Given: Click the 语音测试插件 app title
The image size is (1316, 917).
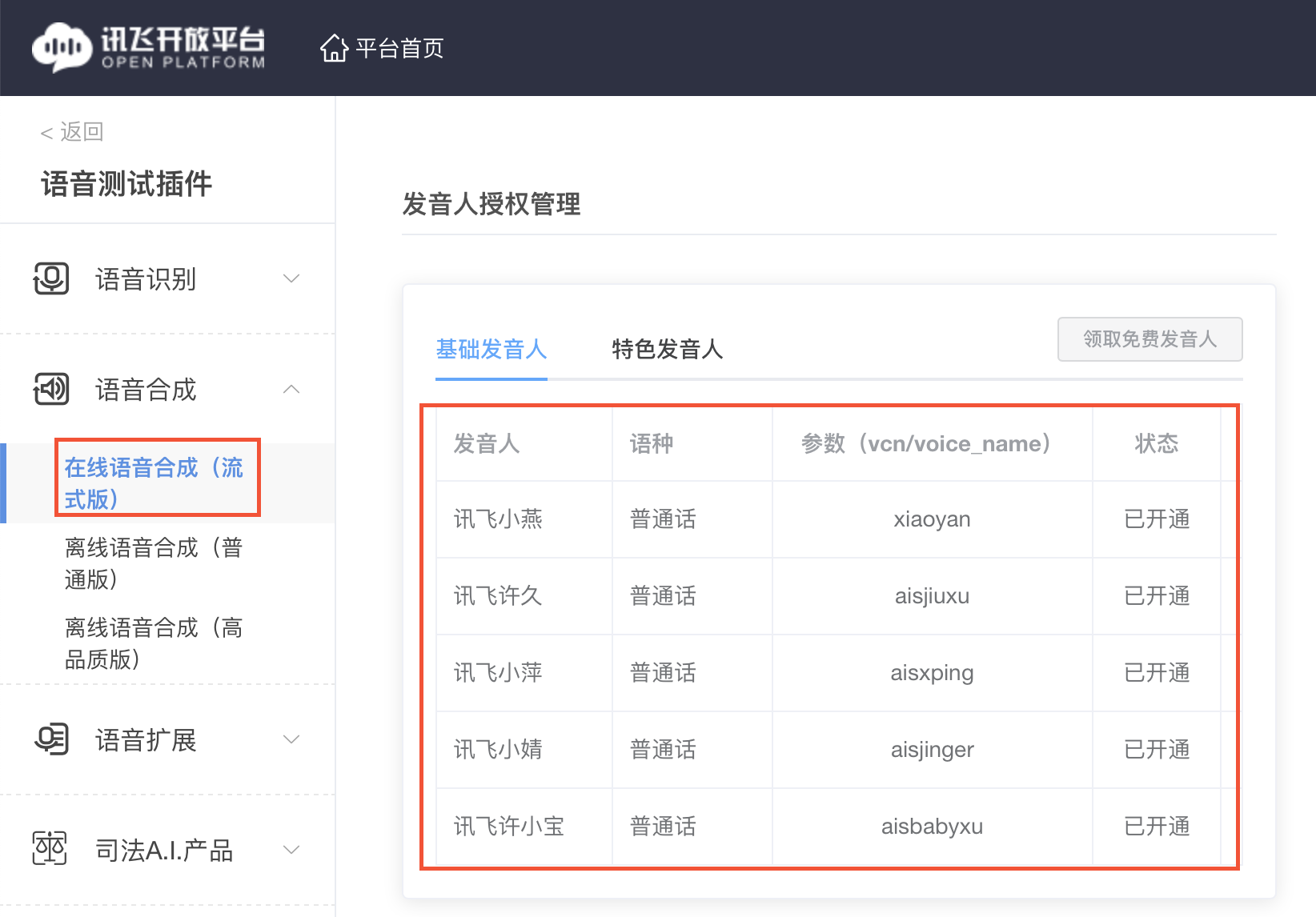Looking at the screenshot, I should (126, 184).
